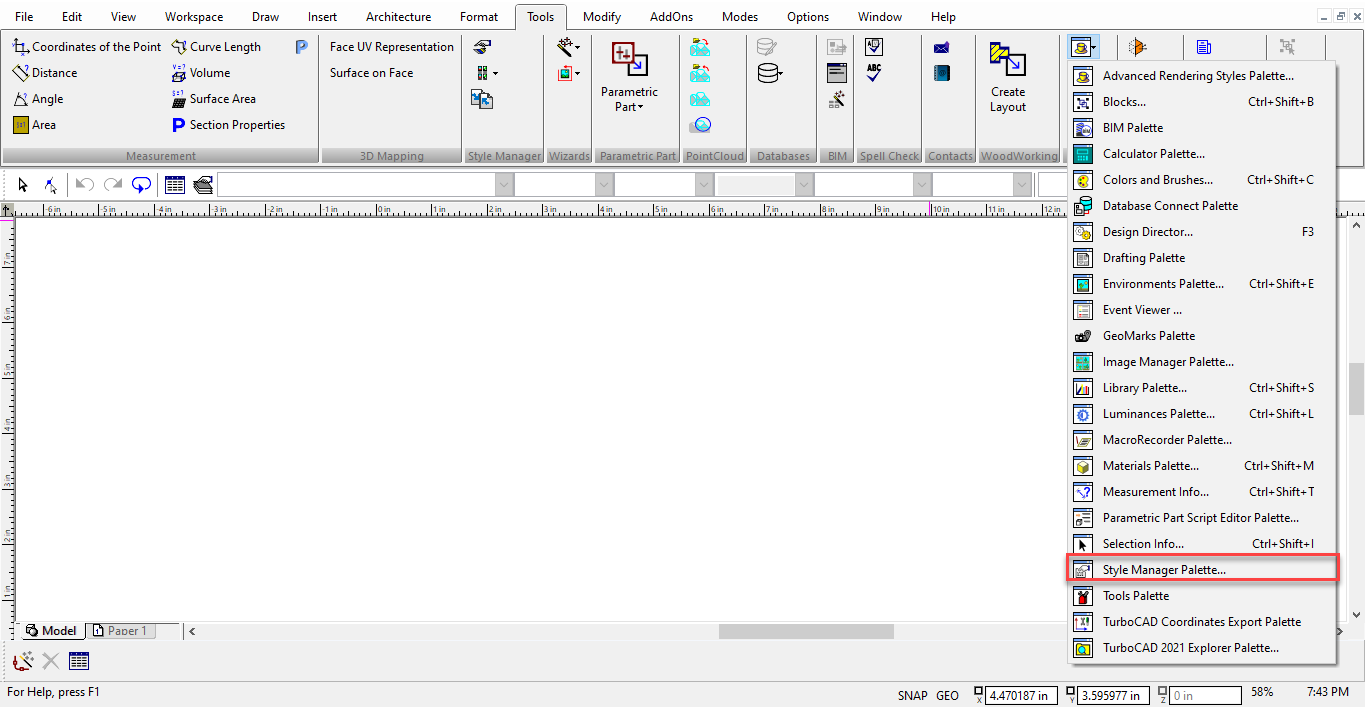Select the arrow Select tool icon

click(x=24, y=185)
